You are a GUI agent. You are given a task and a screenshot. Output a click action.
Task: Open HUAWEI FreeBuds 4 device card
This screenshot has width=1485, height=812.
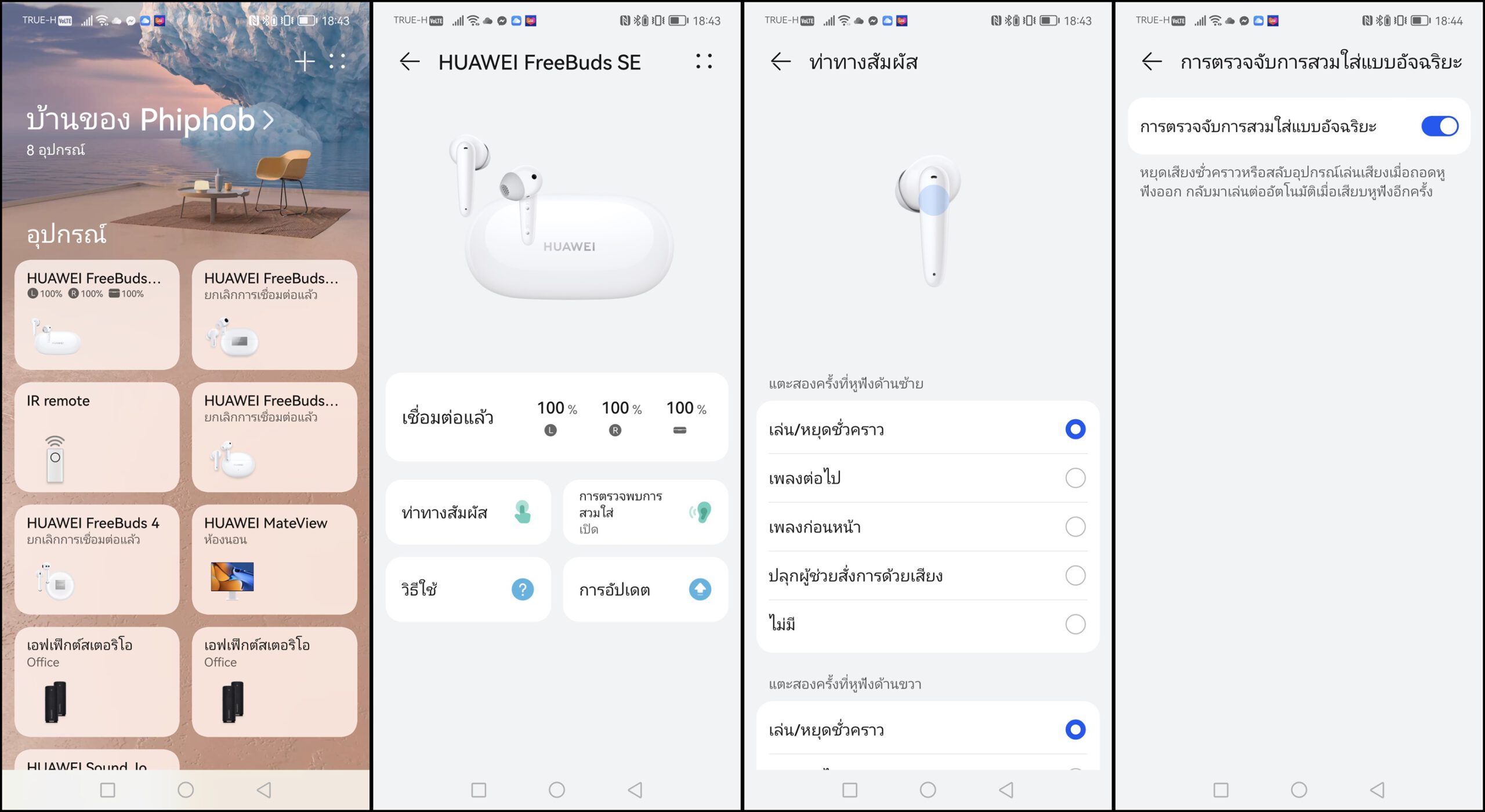pos(97,560)
